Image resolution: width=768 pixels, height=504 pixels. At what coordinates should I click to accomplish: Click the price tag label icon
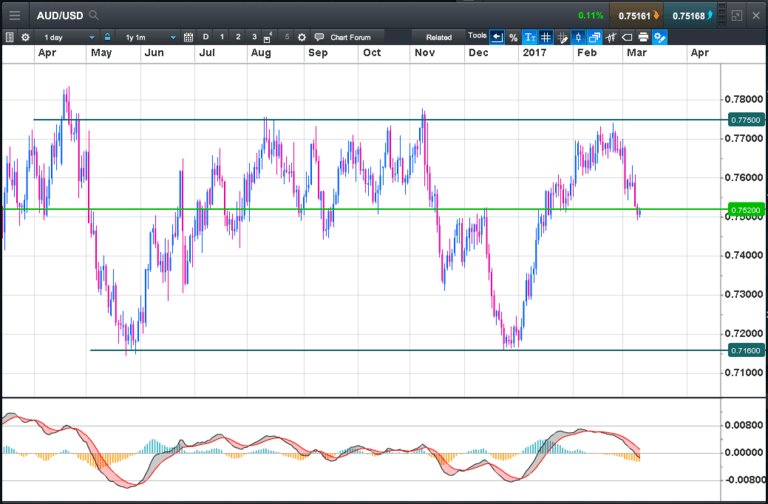click(627, 37)
